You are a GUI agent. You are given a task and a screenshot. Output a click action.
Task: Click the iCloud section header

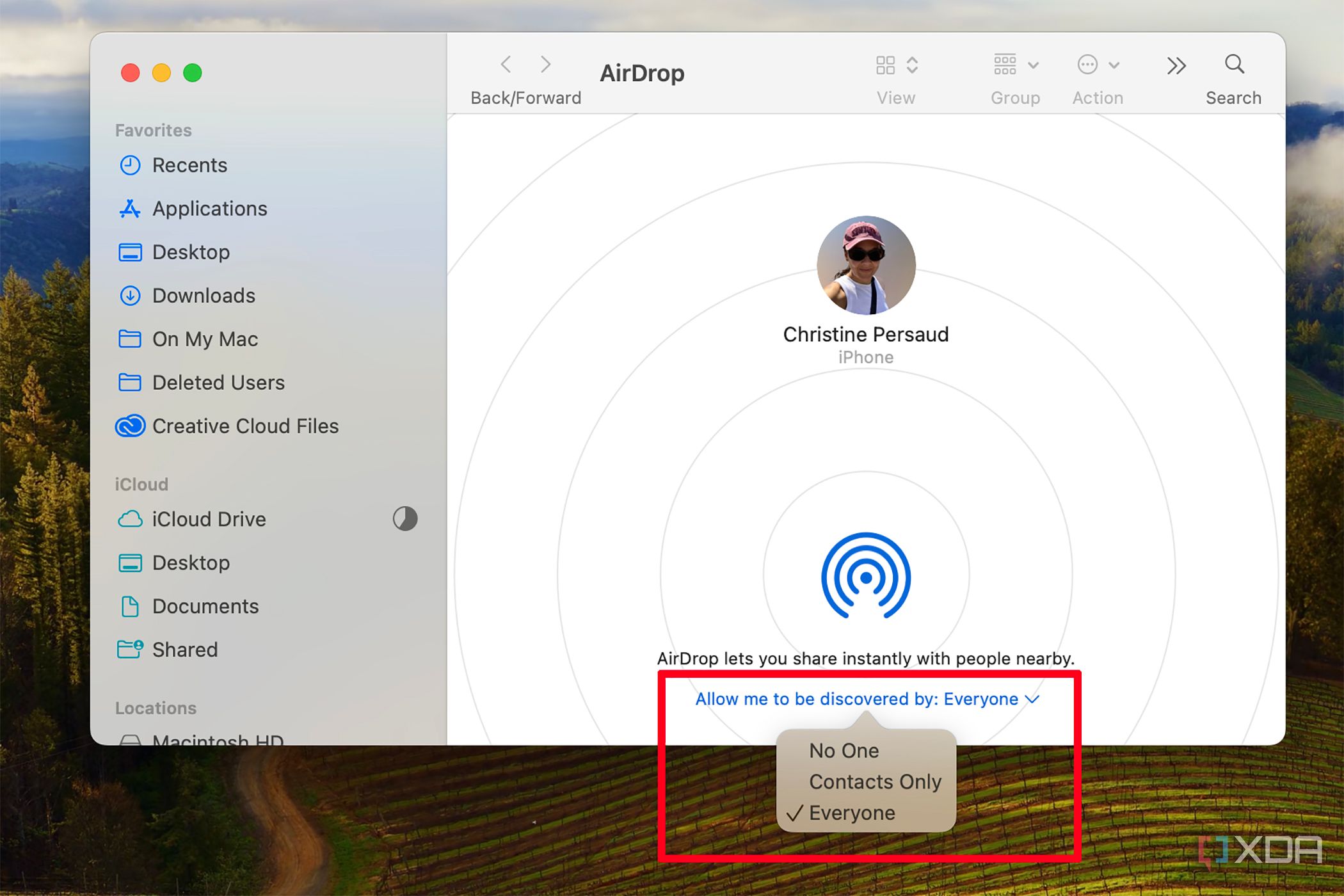(x=141, y=484)
